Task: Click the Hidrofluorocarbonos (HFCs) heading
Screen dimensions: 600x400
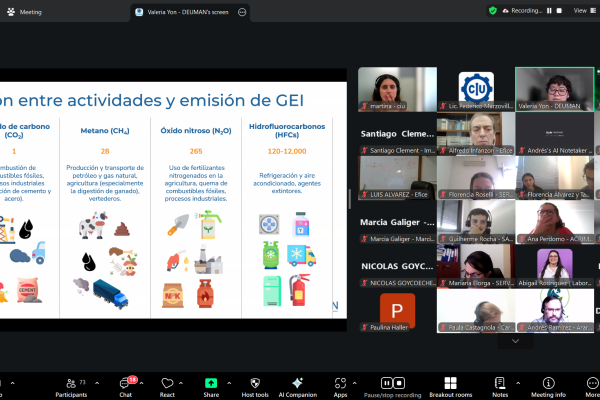Action: (x=287, y=131)
